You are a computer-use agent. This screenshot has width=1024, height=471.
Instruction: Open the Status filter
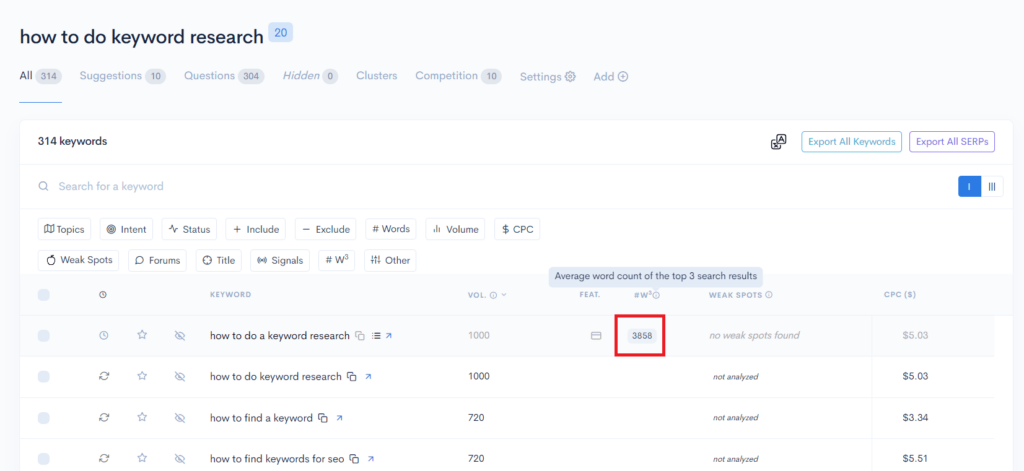[189, 229]
